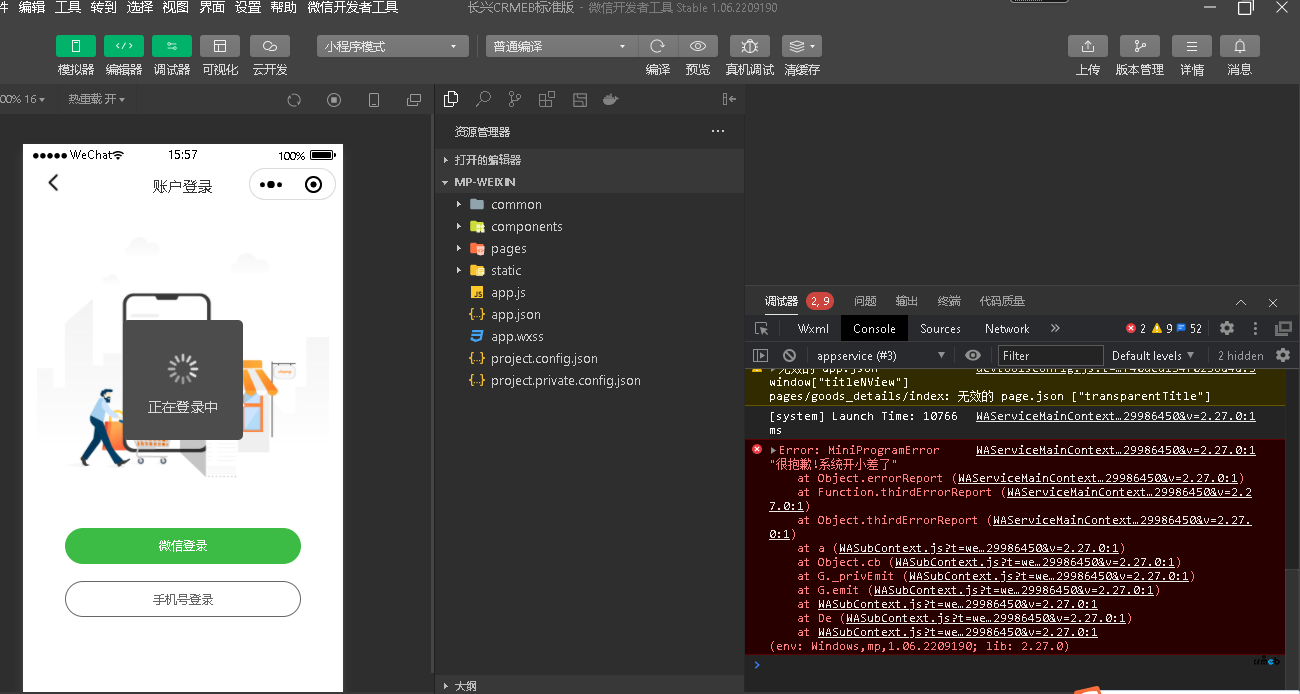Toggle the console live expression eye icon
The width and height of the screenshot is (1300, 694).
tap(973, 355)
